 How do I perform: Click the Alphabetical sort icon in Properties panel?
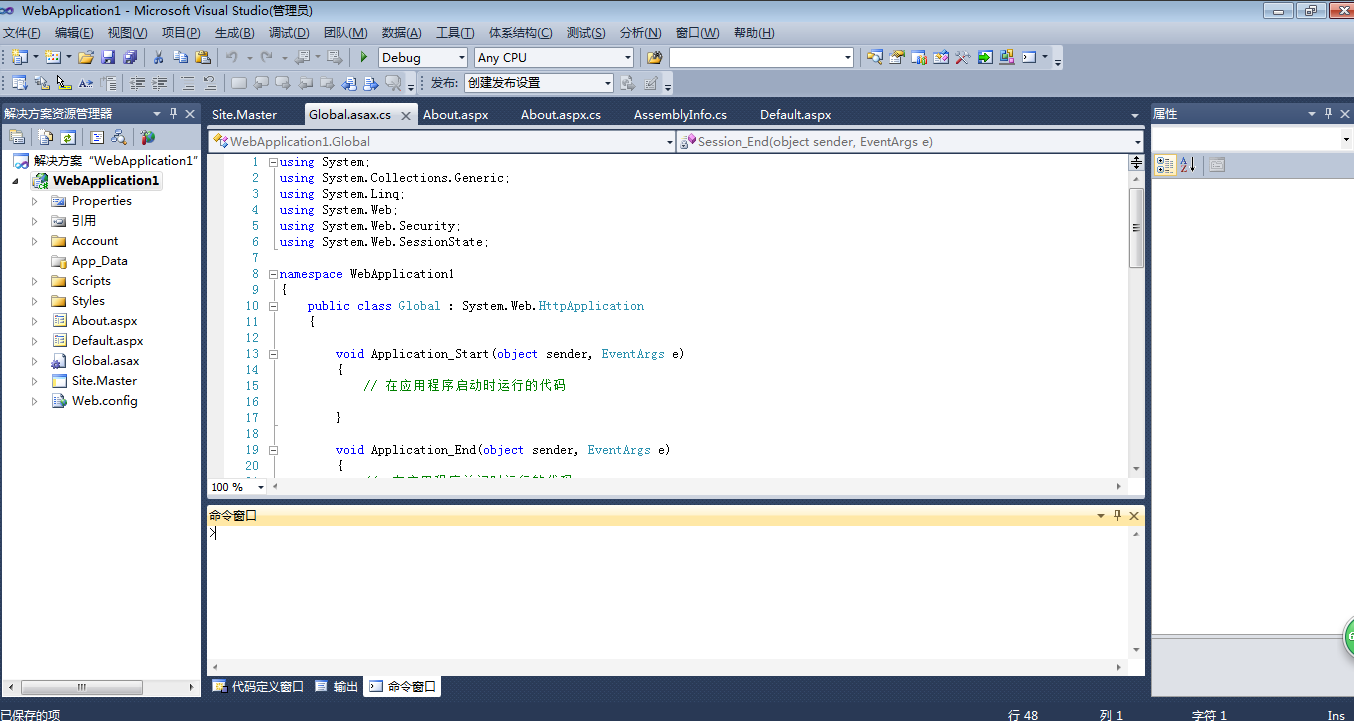coord(1187,165)
